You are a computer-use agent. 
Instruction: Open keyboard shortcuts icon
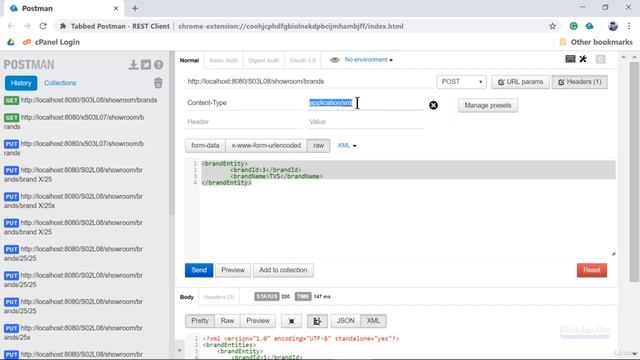(570, 59)
